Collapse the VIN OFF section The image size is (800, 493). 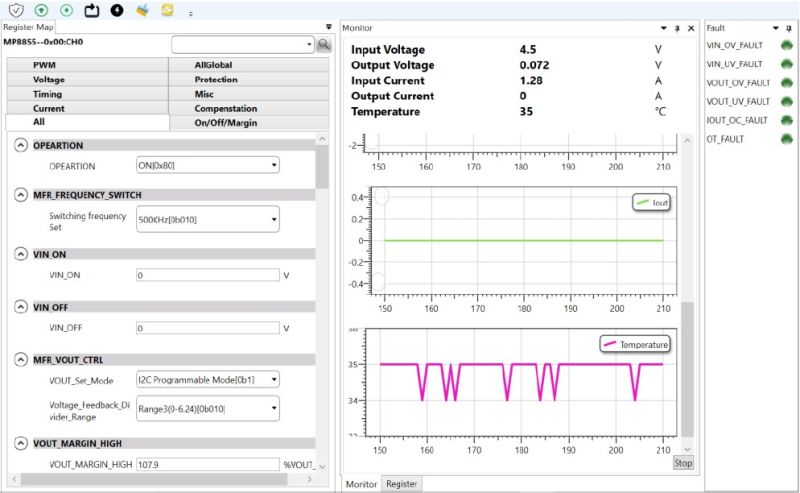coord(20,307)
